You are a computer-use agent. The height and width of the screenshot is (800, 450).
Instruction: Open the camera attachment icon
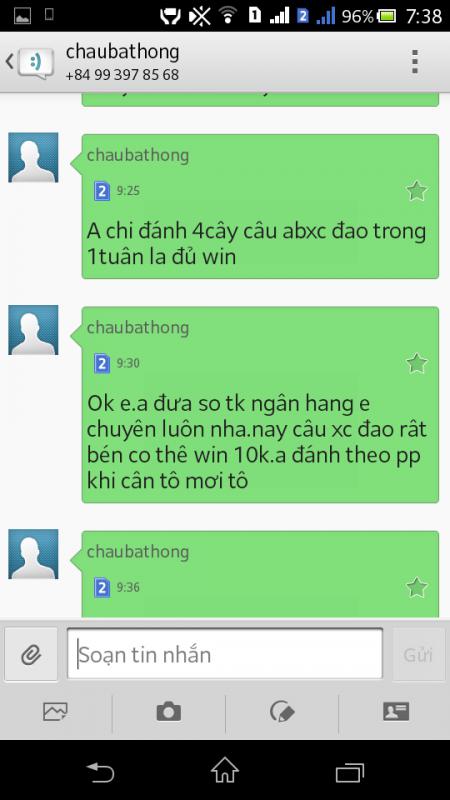[169, 711]
